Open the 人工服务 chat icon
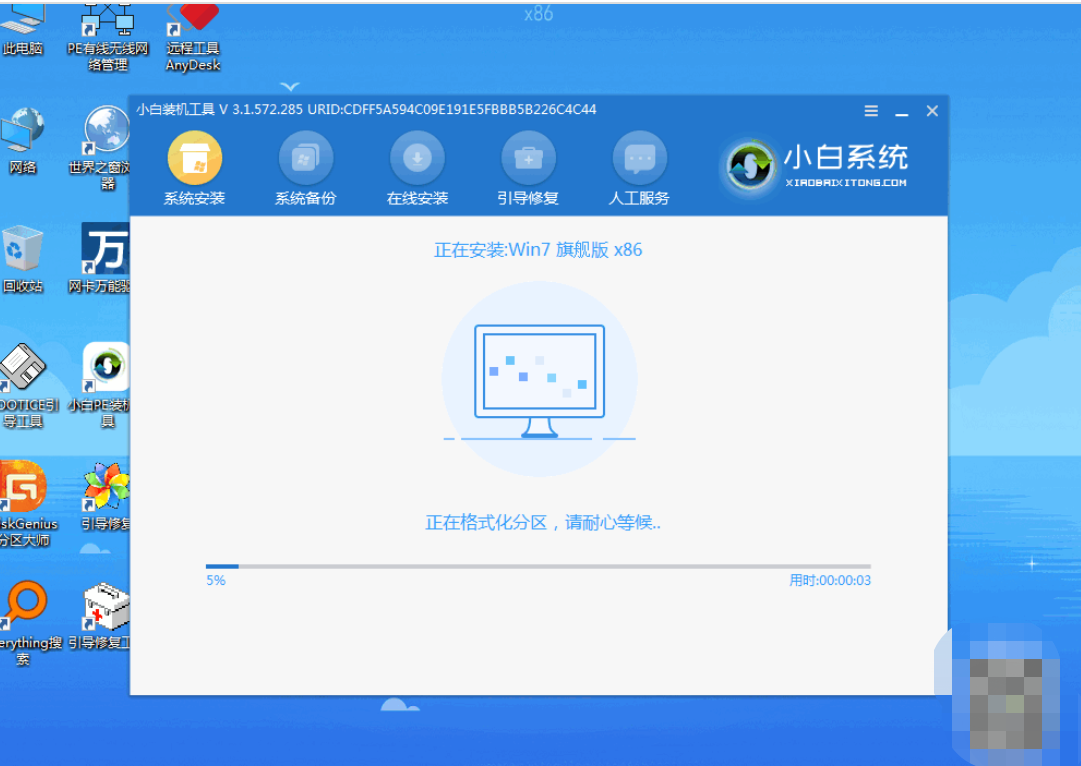Viewport: 1081px width, 766px height. tap(639, 158)
